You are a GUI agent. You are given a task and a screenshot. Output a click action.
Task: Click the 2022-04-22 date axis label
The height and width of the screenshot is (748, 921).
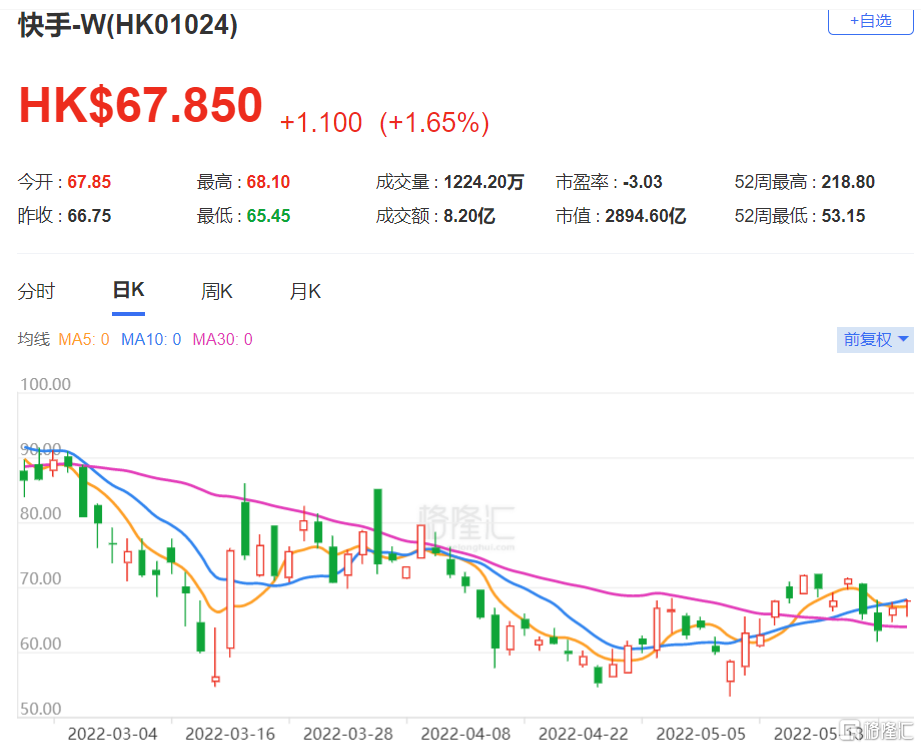(583, 734)
